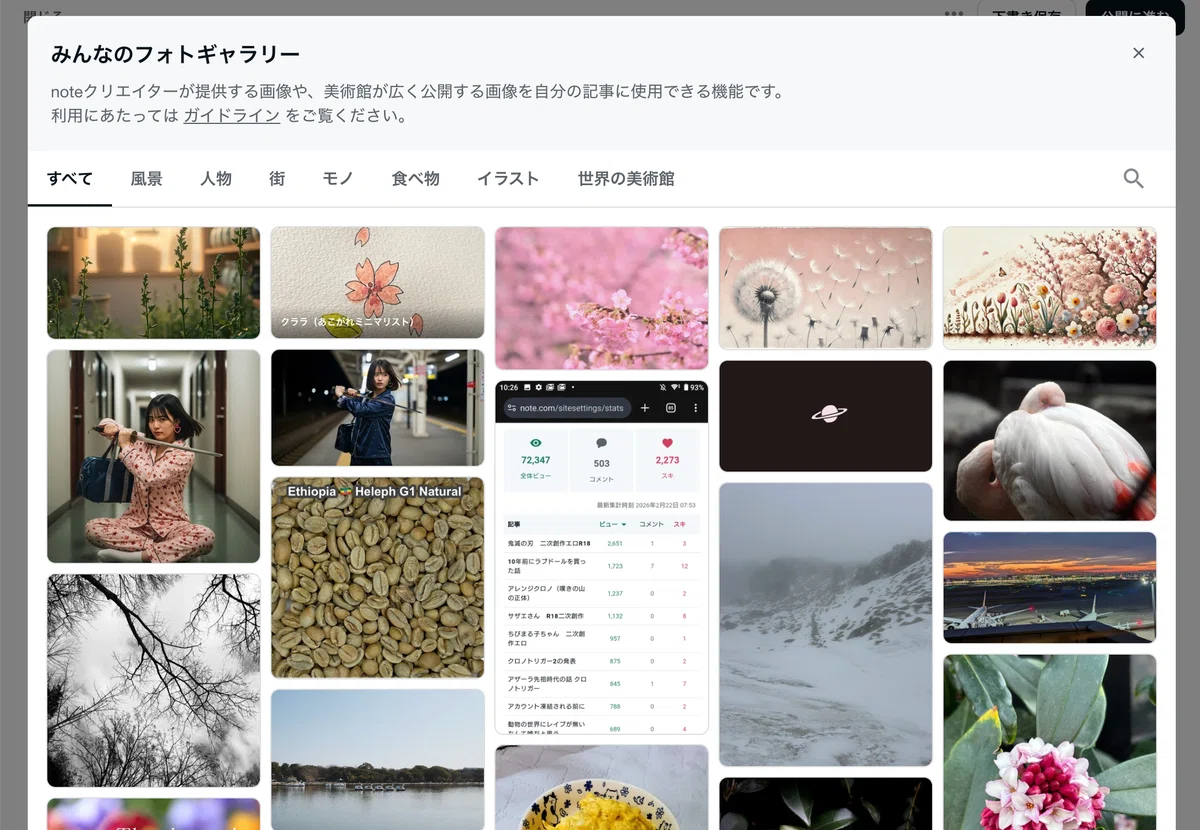Open the gallery search magnifier icon
The image size is (1200, 830).
click(1133, 179)
